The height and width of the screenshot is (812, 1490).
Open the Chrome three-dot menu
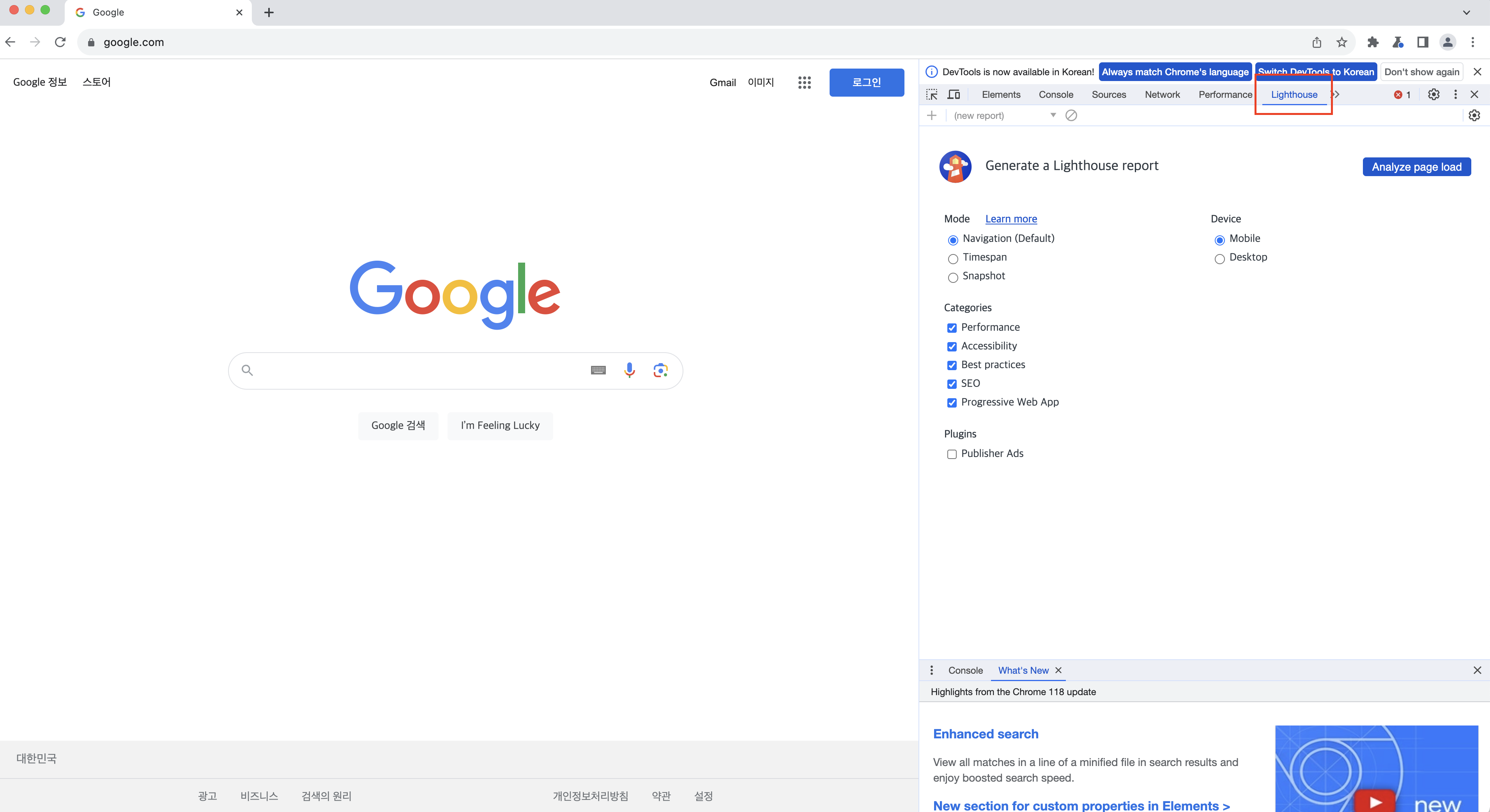pos(1472,42)
